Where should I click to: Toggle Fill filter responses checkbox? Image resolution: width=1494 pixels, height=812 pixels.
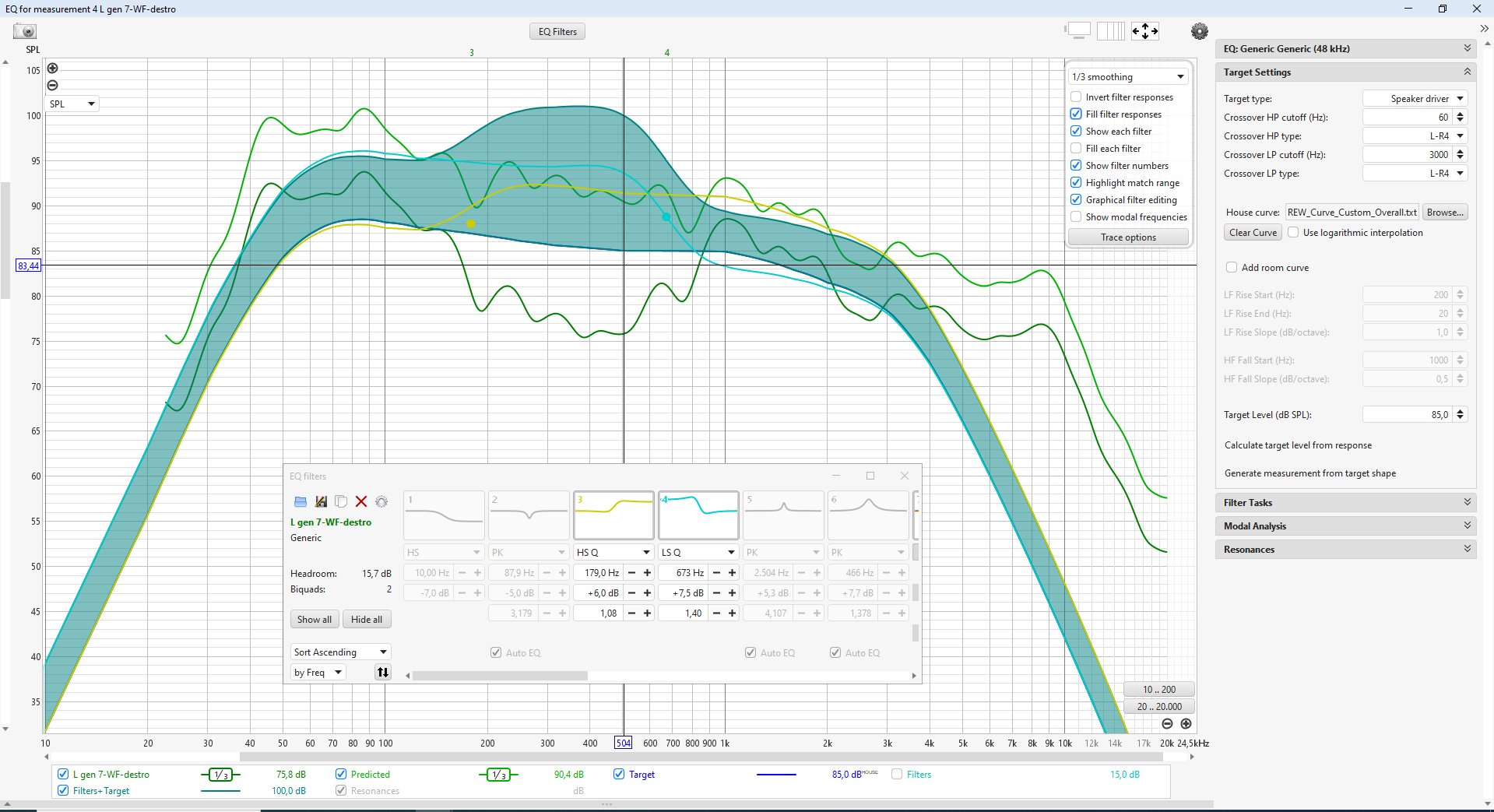tap(1076, 114)
